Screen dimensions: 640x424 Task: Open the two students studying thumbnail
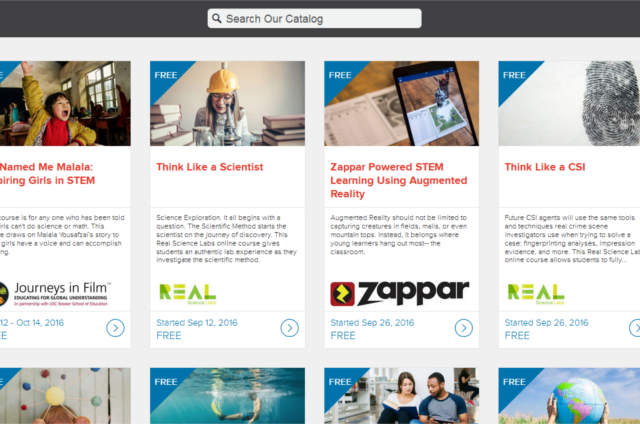[402, 396]
